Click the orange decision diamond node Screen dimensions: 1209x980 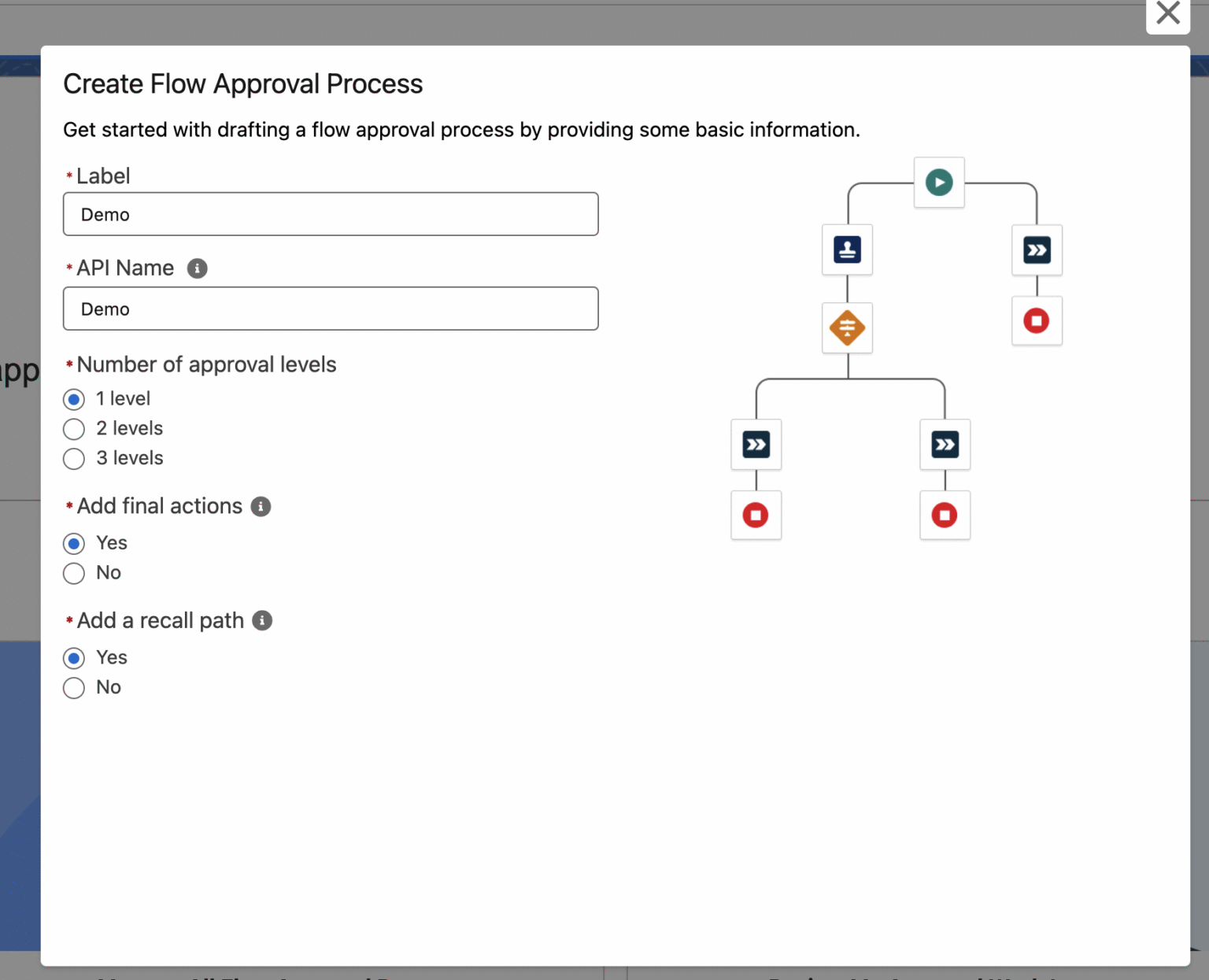pos(847,328)
